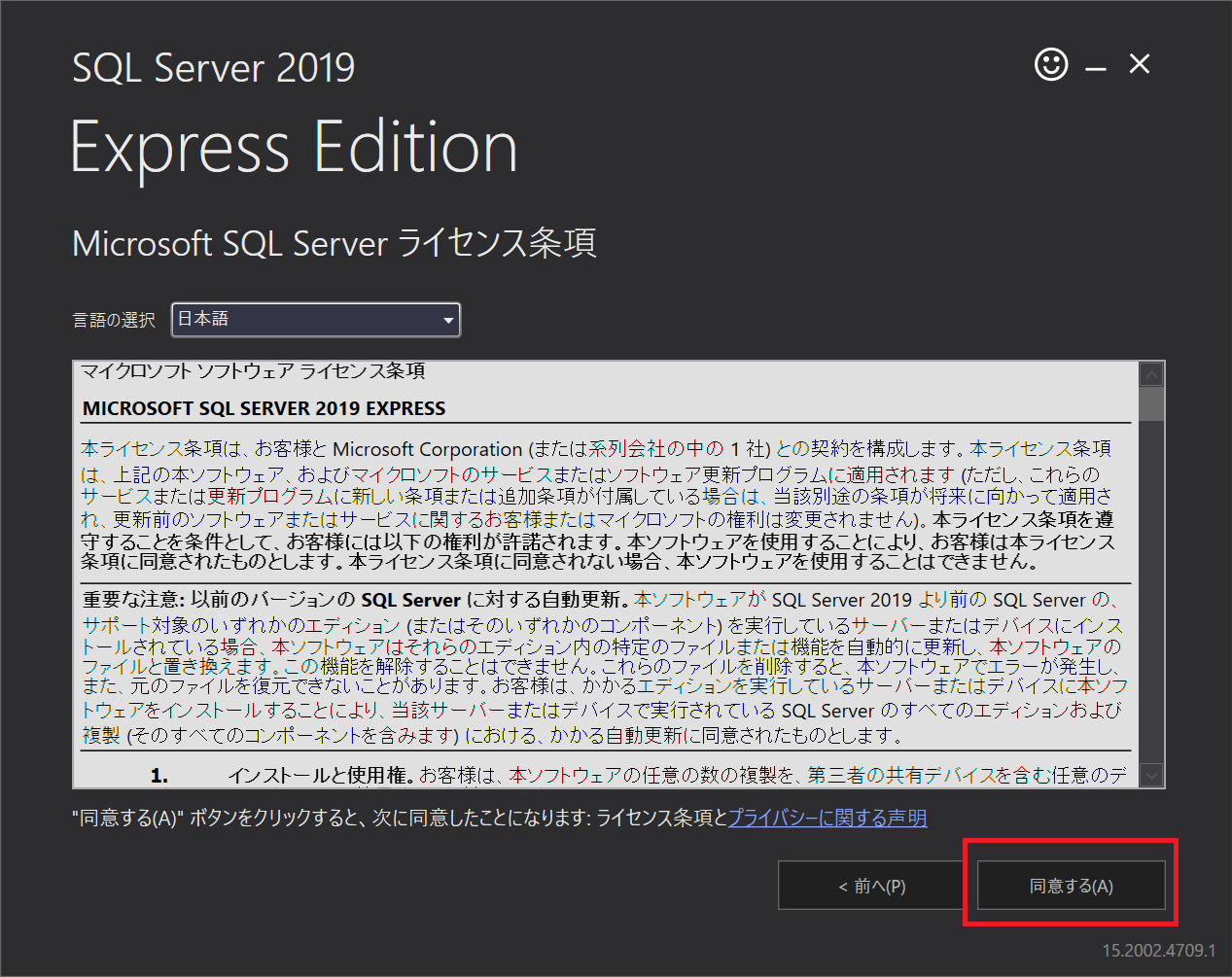Click the 同意する(A) accept button
Viewport: 1232px width, 977px height.
[1071, 886]
